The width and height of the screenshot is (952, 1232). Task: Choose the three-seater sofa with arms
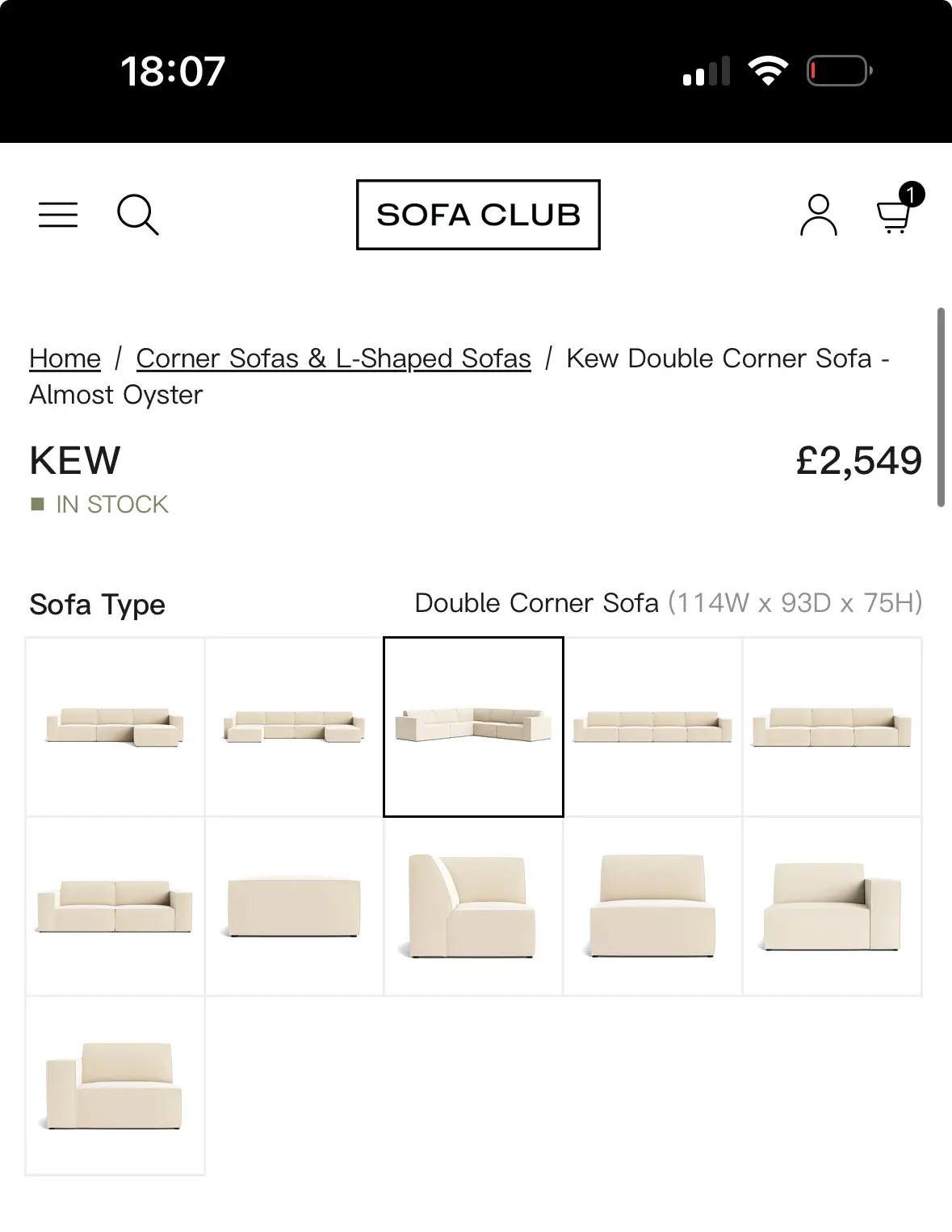click(x=832, y=727)
